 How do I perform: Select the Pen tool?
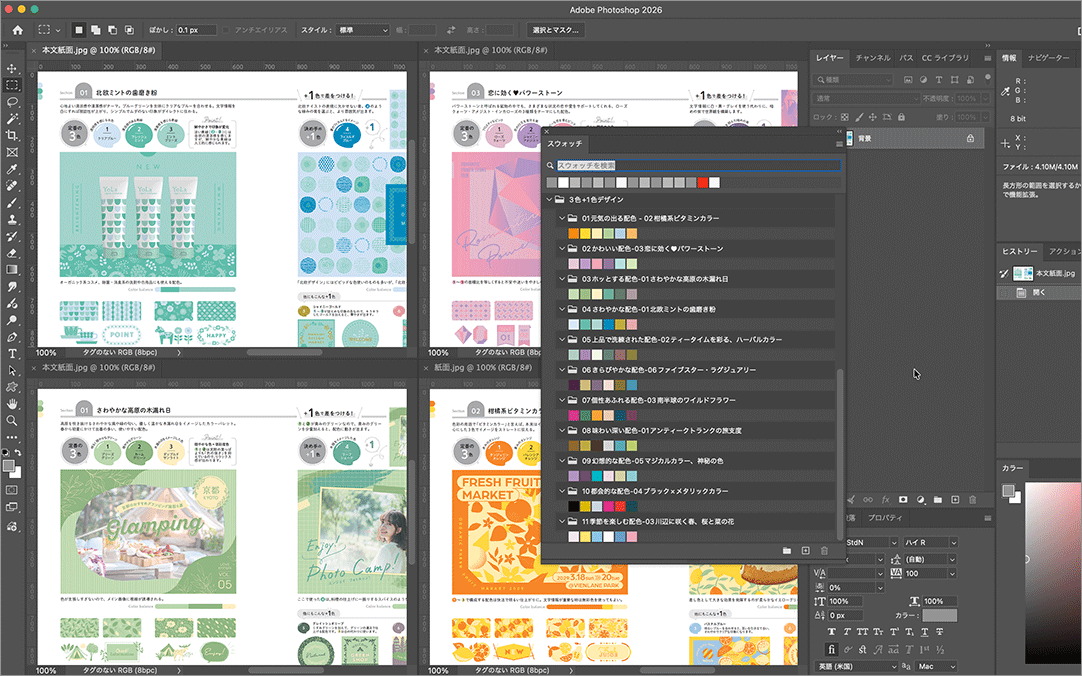(12, 337)
